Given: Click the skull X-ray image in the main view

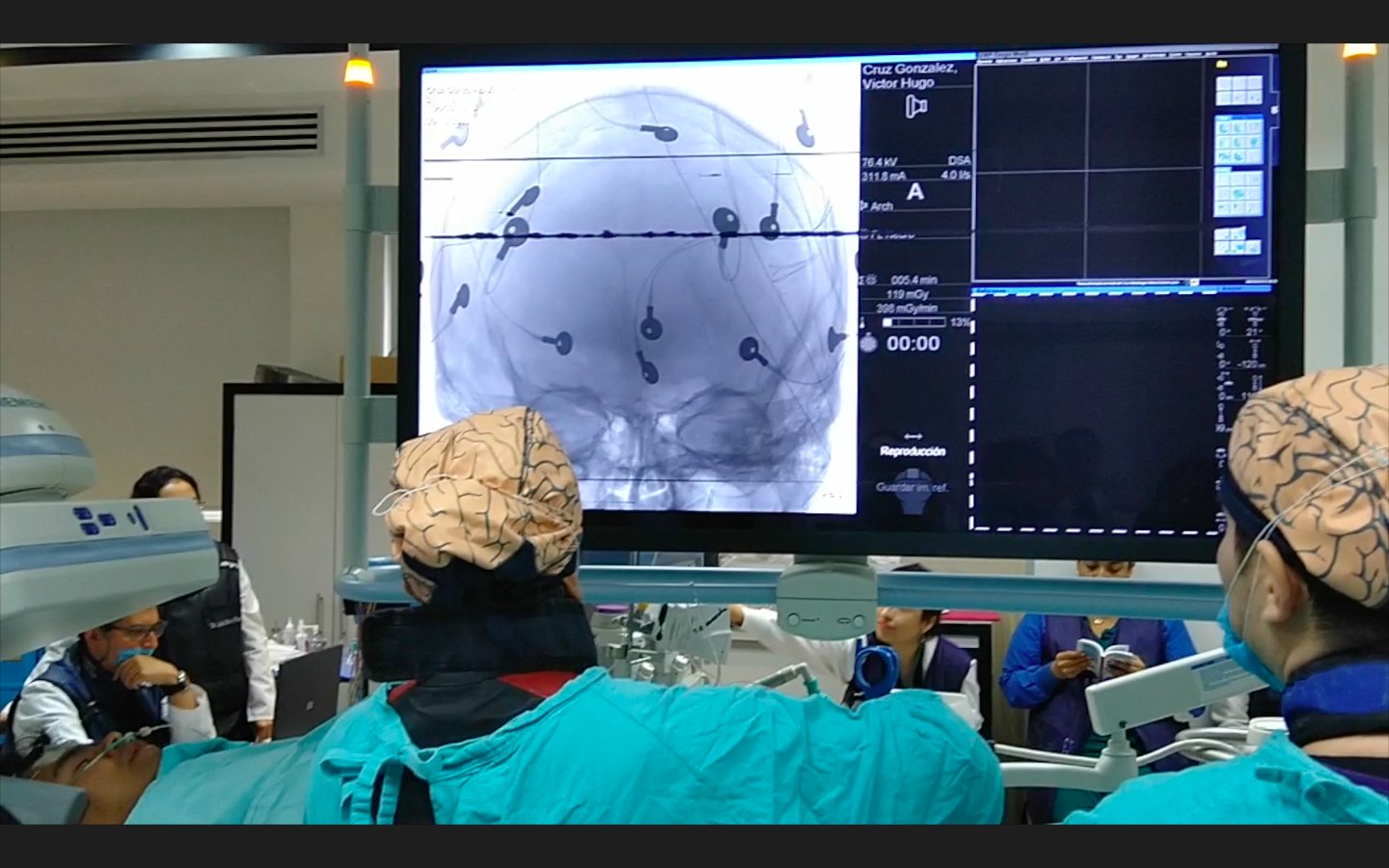Looking at the screenshot, I should coord(640,289).
